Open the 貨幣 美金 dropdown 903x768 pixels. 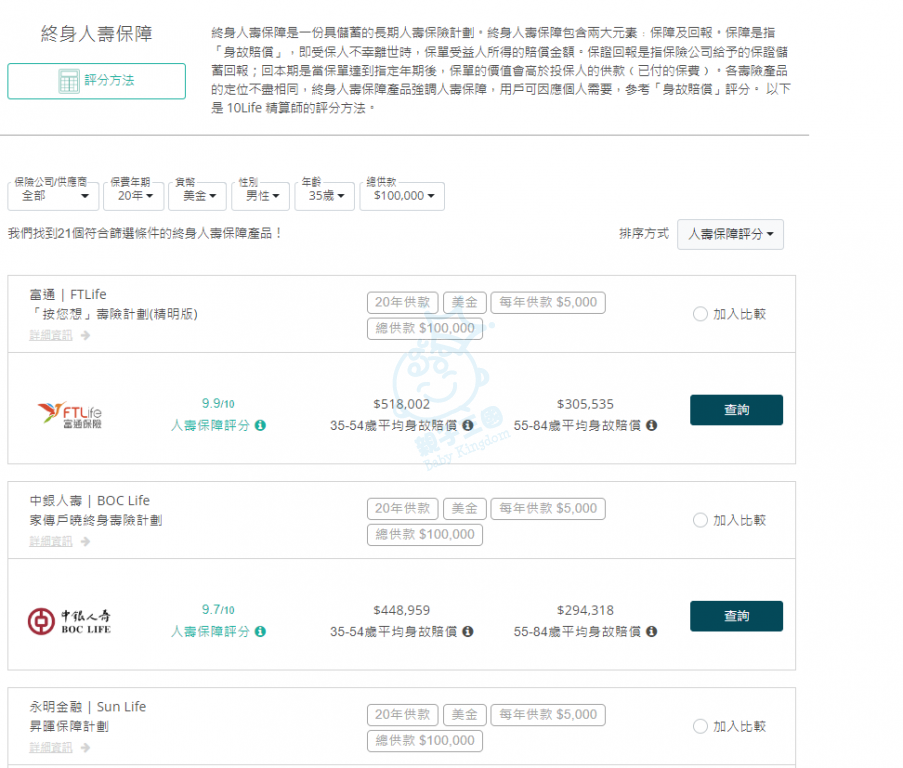click(199, 196)
